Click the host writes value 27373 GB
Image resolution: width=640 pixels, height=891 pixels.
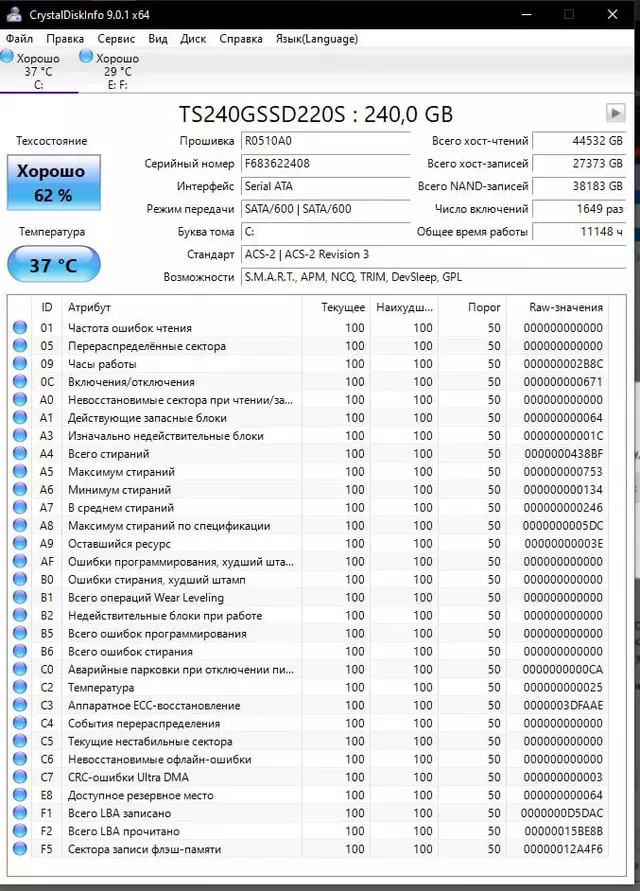point(579,164)
